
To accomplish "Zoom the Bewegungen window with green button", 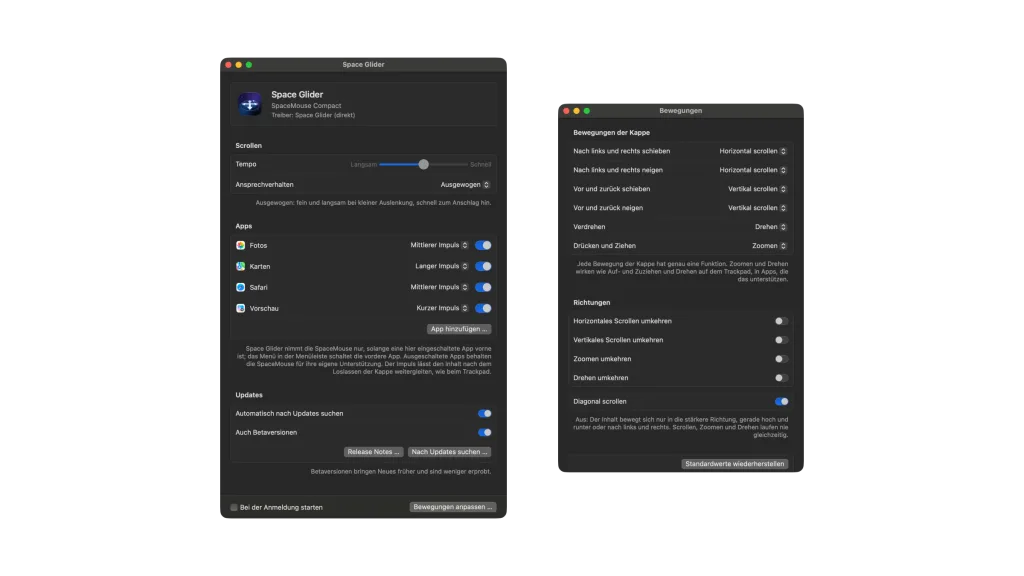I will pyautogui.click(x=586, y=111).
